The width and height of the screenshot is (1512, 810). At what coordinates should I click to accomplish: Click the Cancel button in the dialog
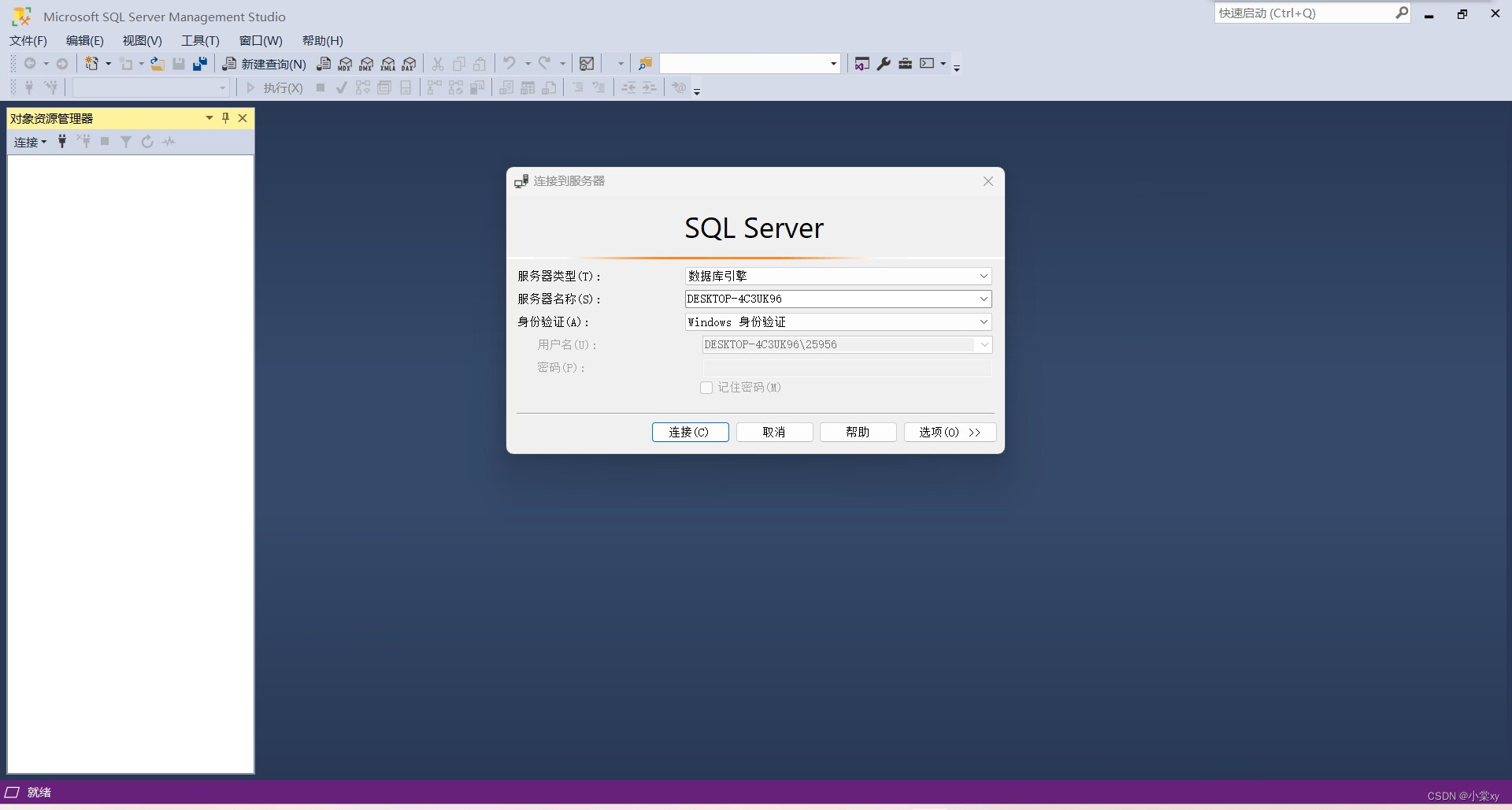774,433
